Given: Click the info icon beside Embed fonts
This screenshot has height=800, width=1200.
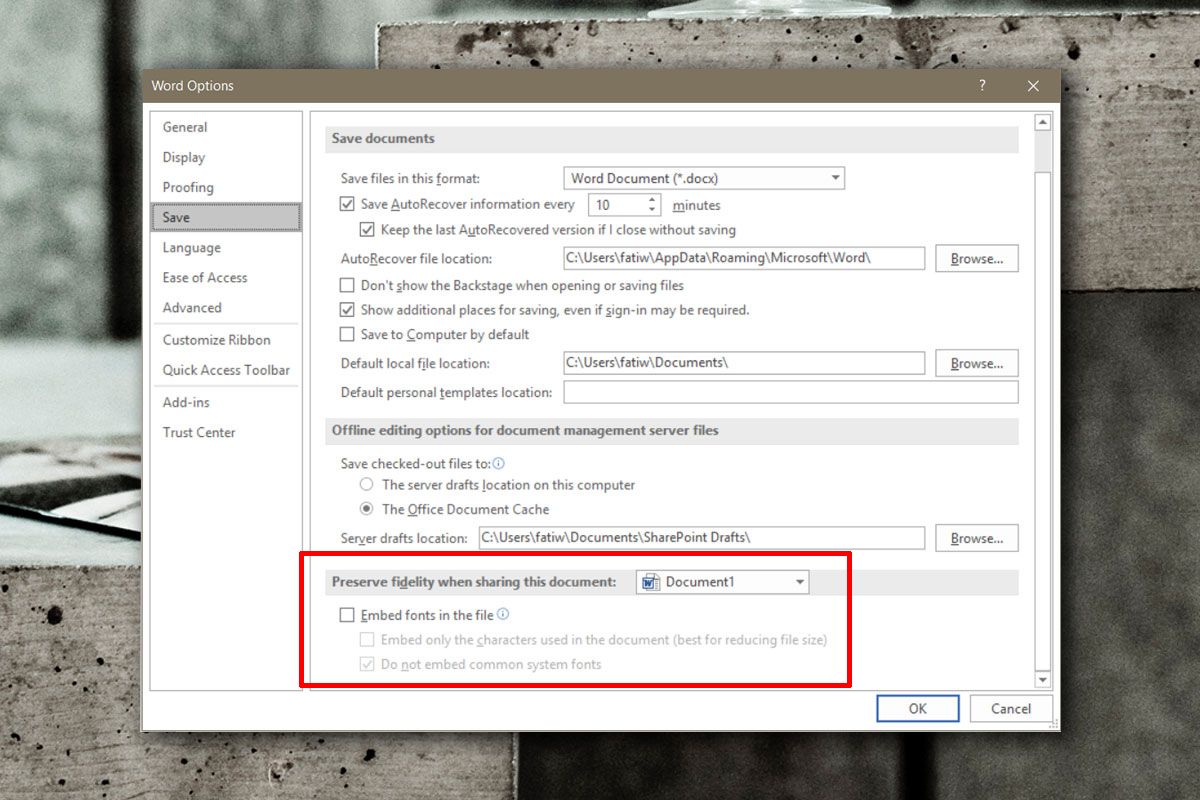Looking at the screenshot, I should click(503, 615).
